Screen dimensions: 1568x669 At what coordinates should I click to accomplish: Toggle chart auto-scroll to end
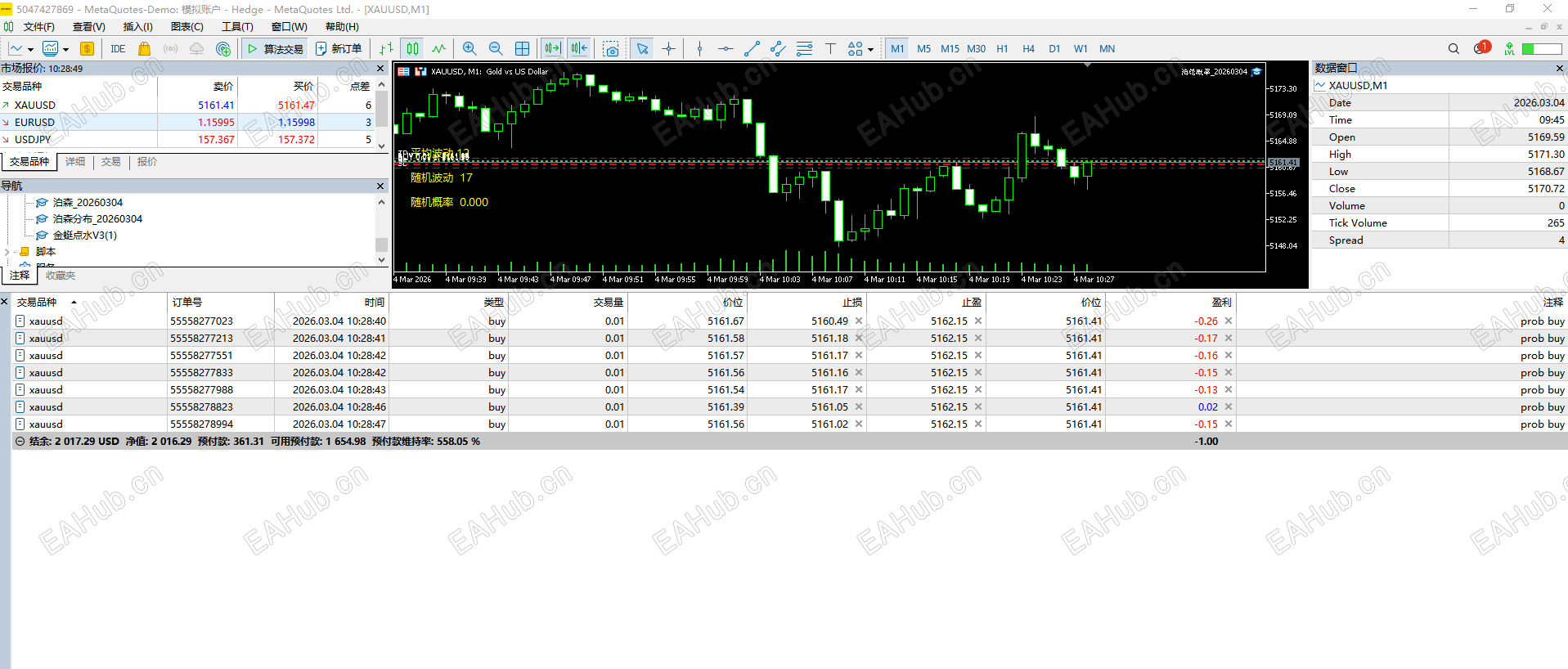tap(553, 49)
